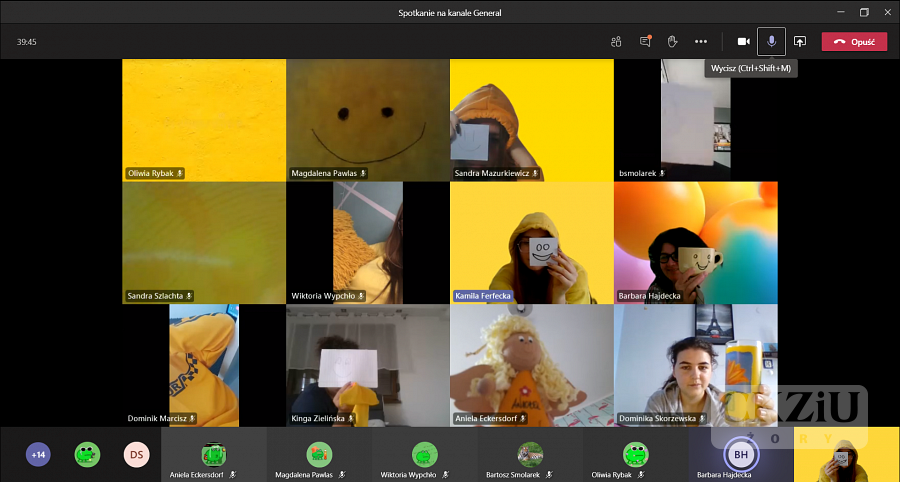Expand the +14 overflow participants list
The image size is (900, 482).
(38, 455)
